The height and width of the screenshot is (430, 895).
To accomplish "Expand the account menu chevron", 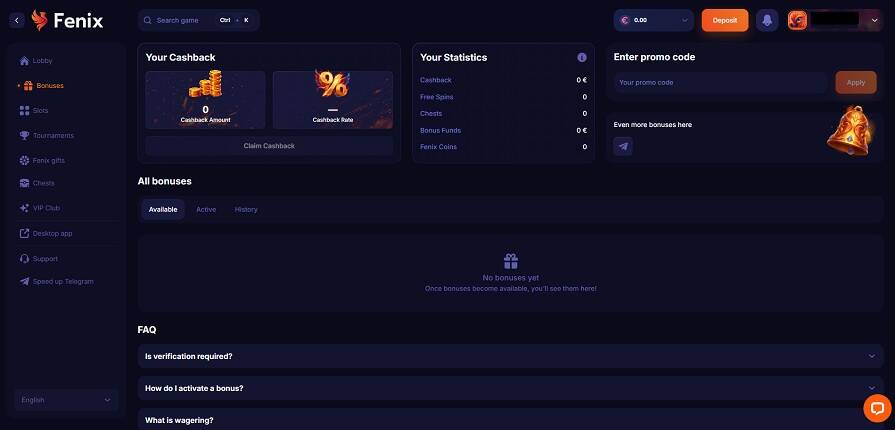I will (x=874, y=20).
